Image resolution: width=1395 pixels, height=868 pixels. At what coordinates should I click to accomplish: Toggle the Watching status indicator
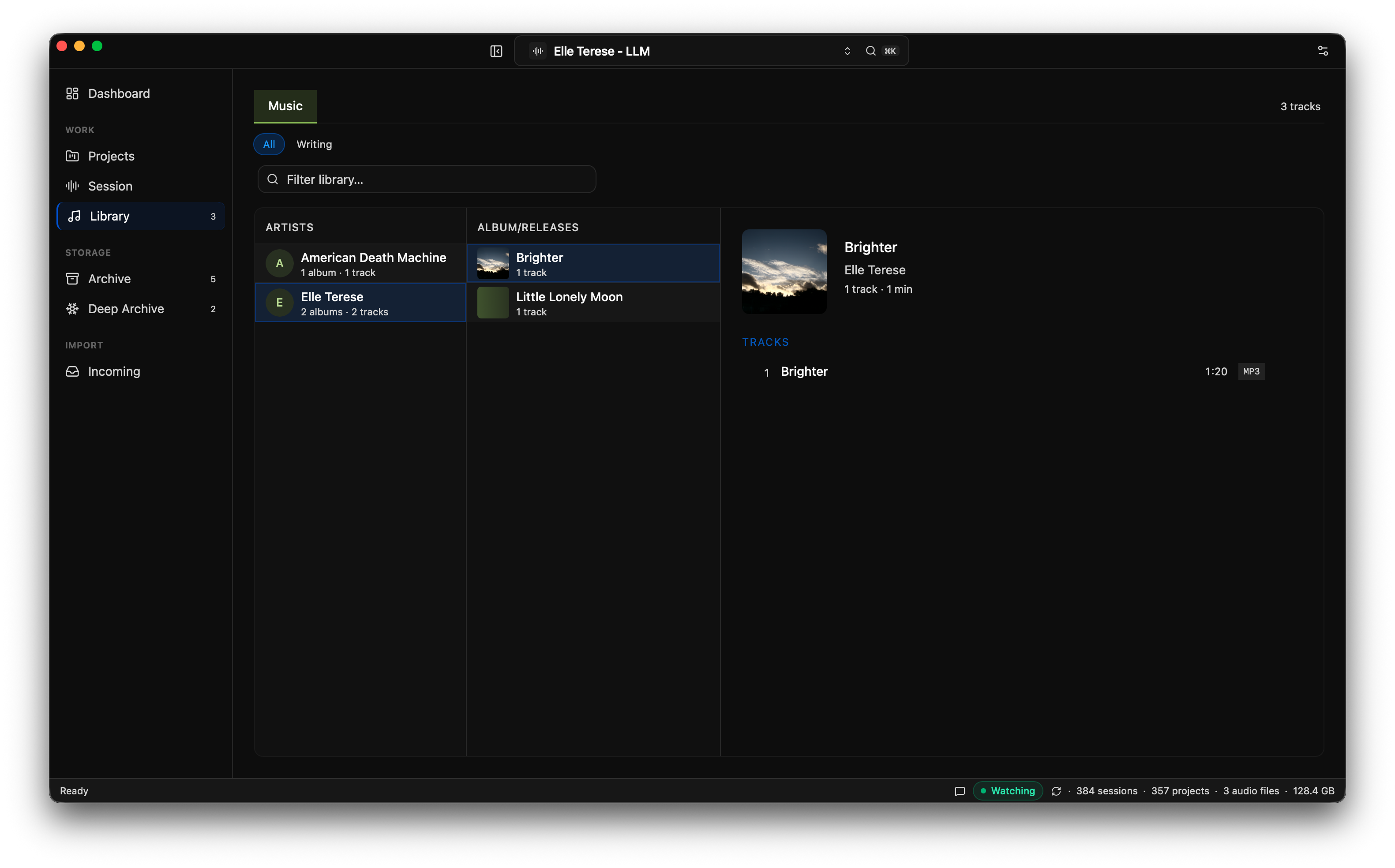pyautogui.click(x=1008, y=791)
